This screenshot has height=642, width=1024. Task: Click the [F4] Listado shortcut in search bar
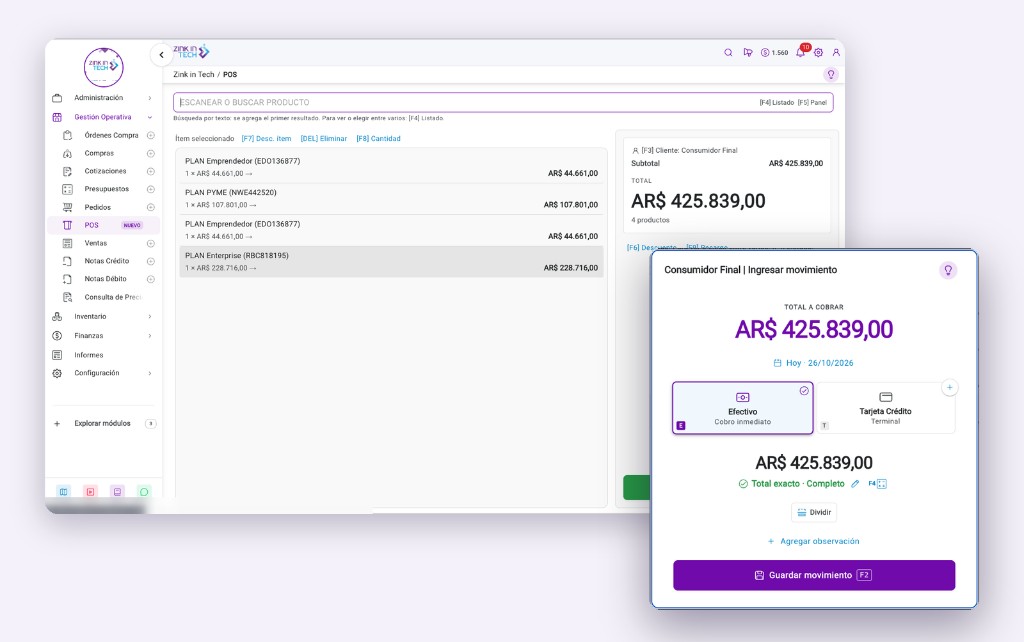(776, 103)
